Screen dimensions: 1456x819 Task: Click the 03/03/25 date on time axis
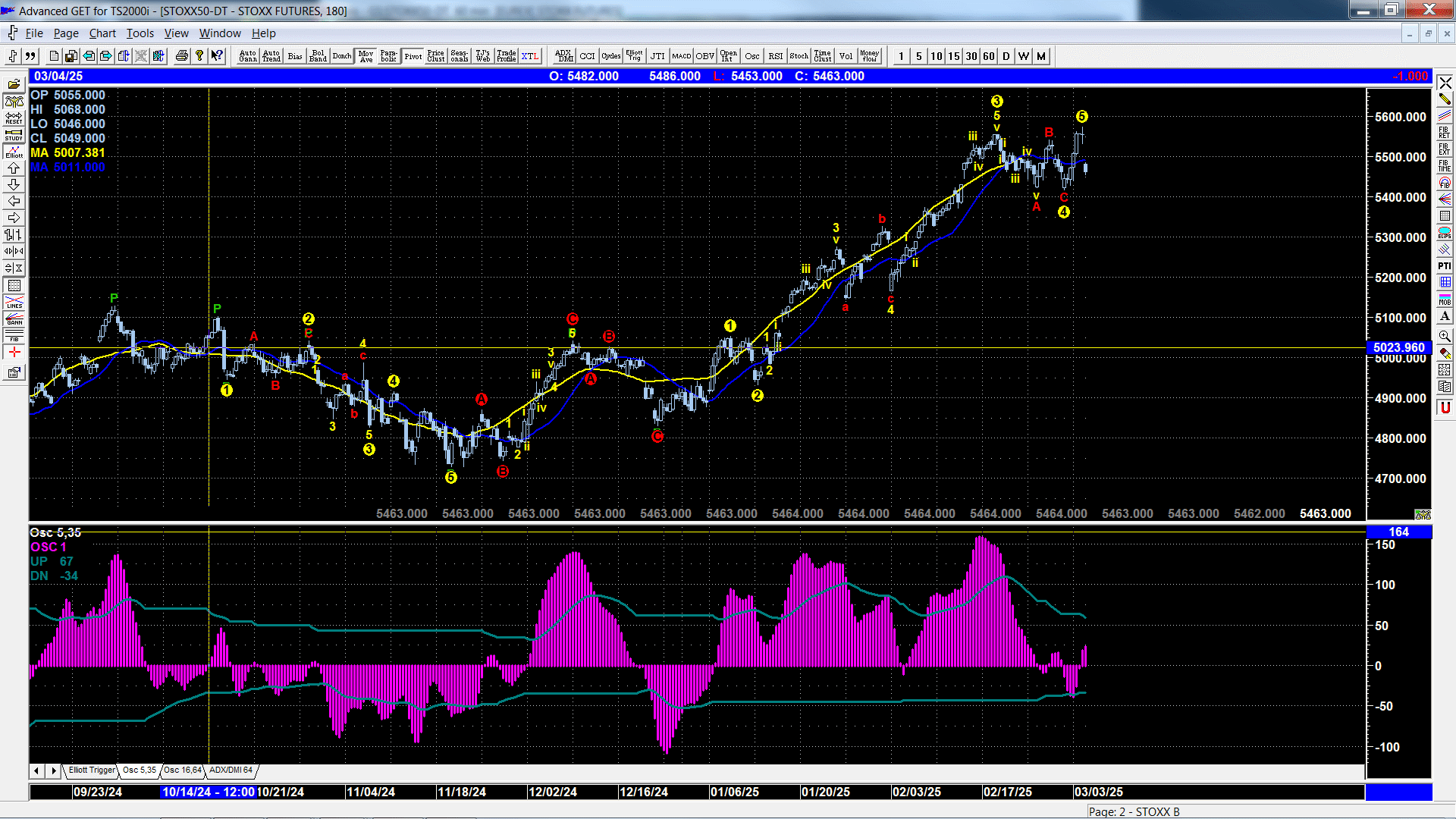(x=1098, y=792)
